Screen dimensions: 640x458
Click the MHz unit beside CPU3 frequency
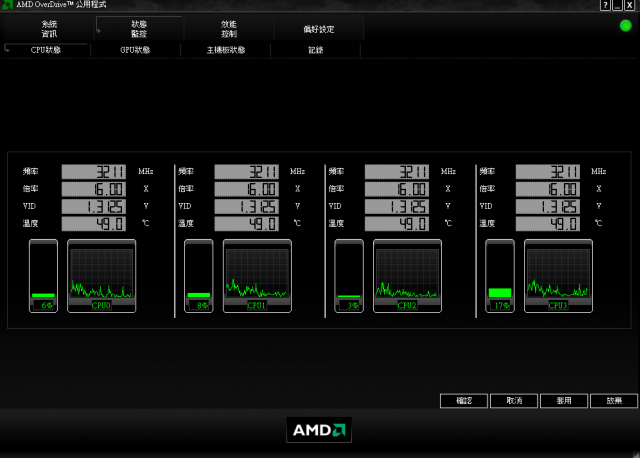click(598, 171)
